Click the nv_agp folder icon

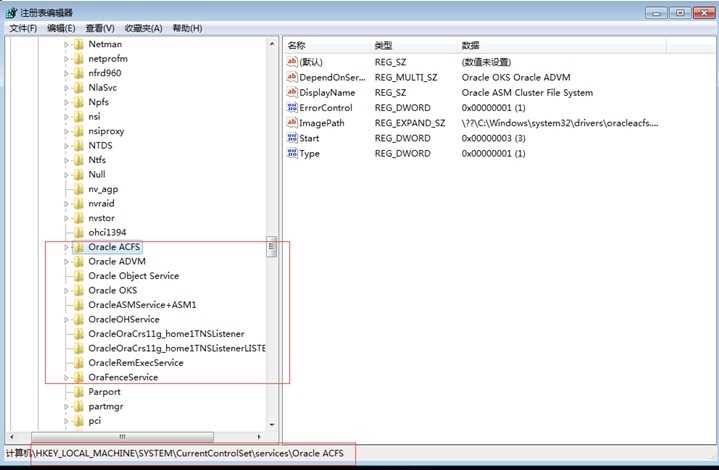(x=79, y=189)
